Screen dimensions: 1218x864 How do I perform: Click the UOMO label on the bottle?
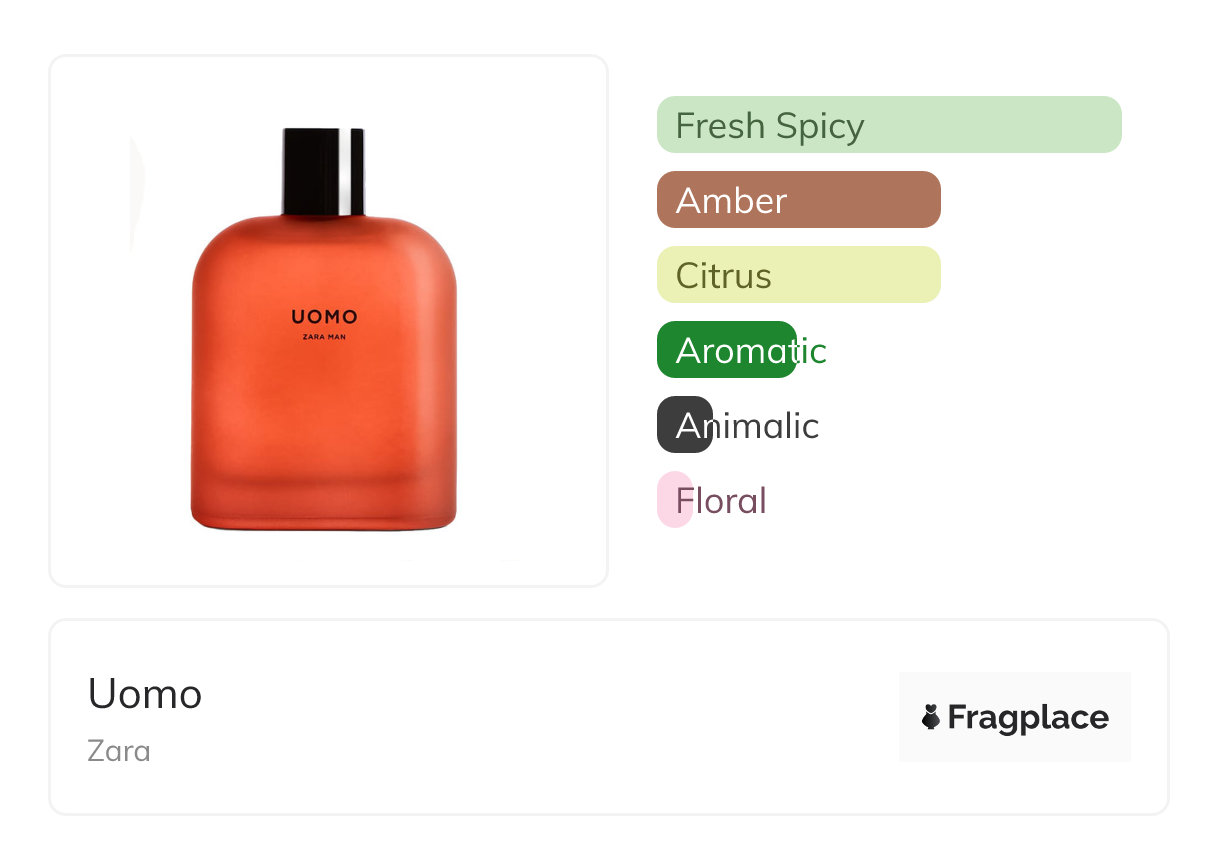point(324,317)
